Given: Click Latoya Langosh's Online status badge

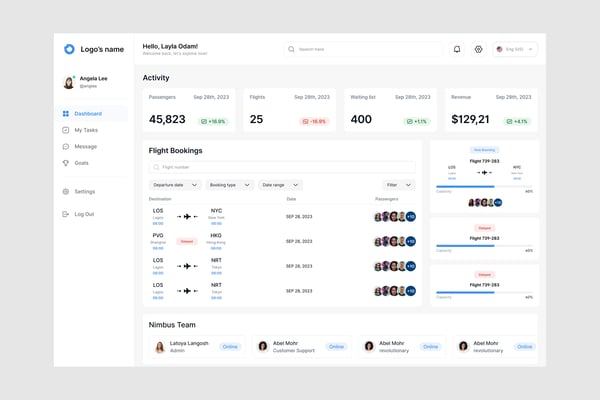Looking at the screenshot, I should (x=230, y=347).
